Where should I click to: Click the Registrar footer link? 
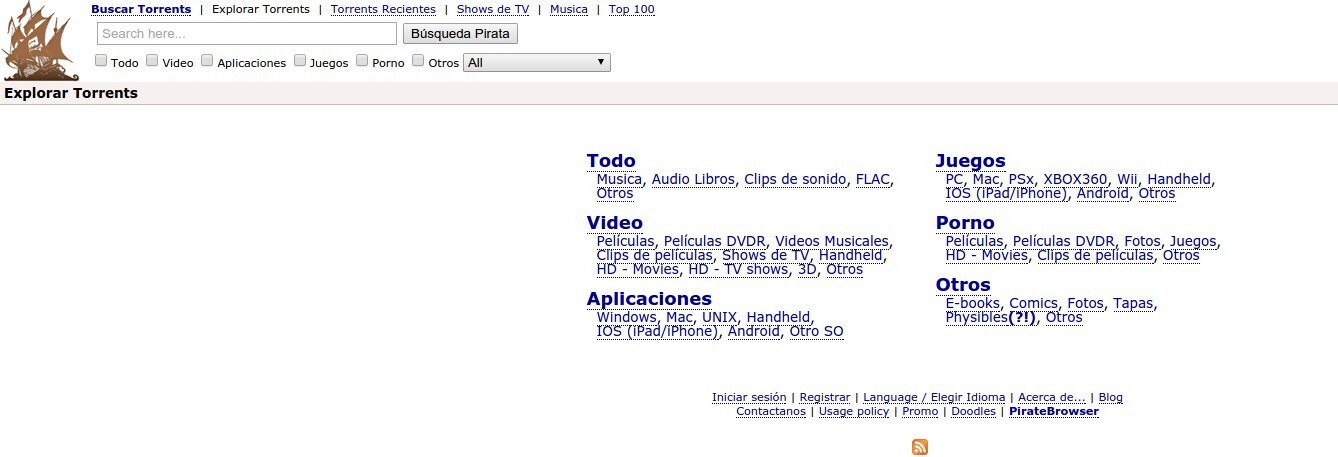[825, 398]
